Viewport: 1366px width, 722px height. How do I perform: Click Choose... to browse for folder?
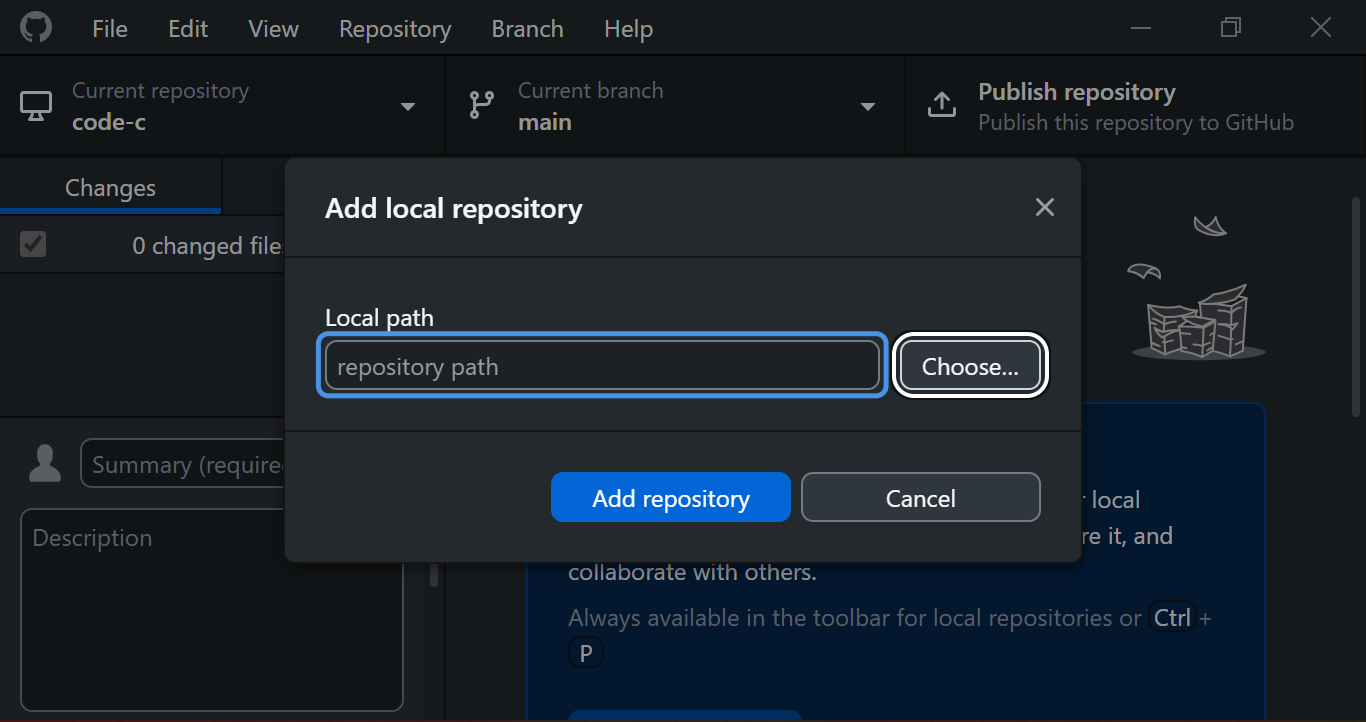[x=970, y=367]
